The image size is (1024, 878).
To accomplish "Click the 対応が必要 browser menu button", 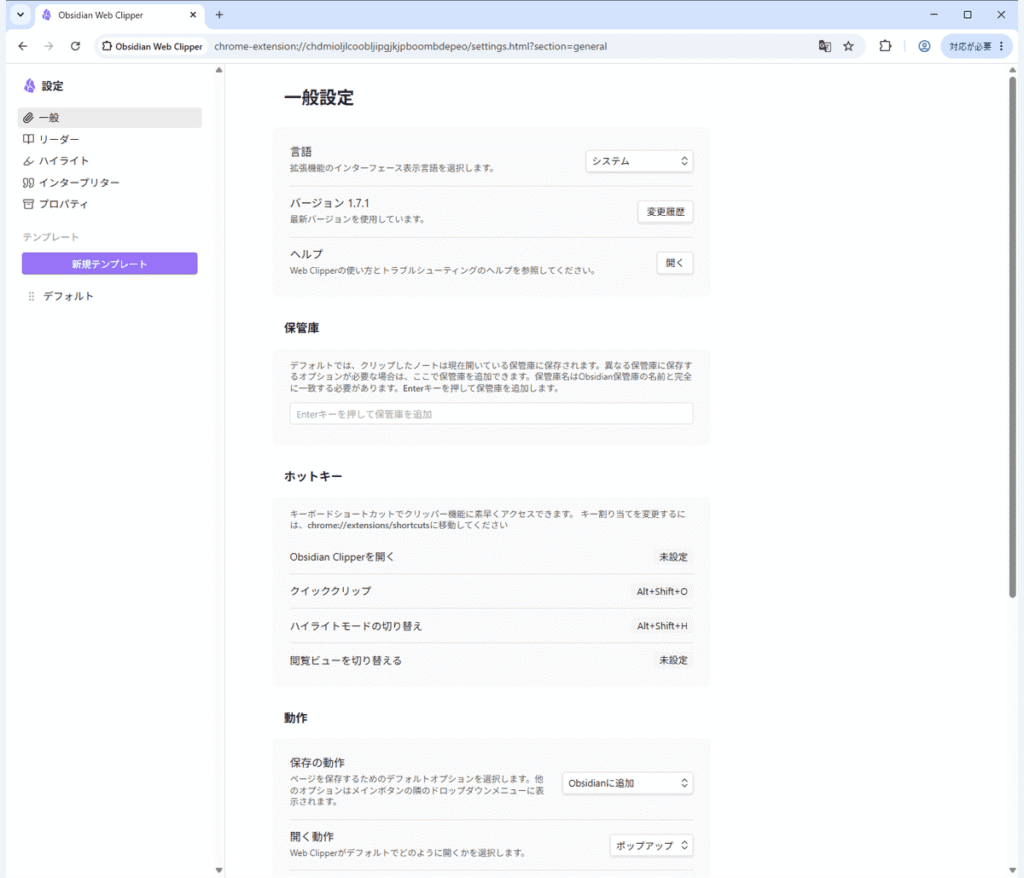I will [x=977, y=46].
